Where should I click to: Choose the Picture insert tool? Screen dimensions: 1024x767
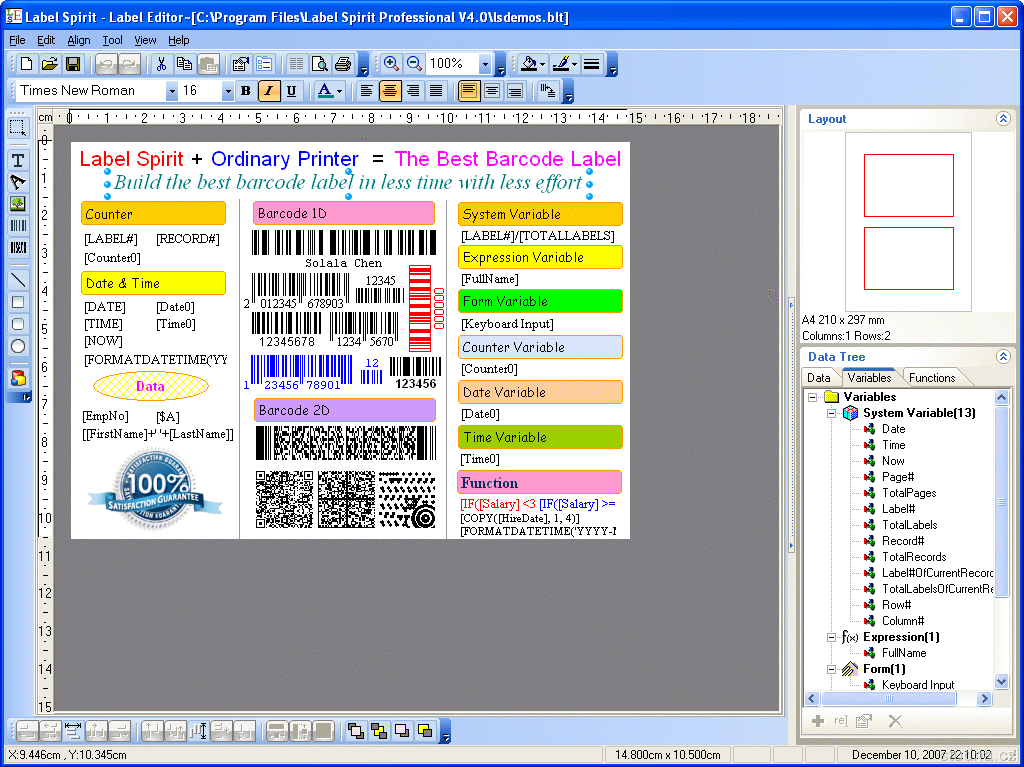click(18, 203)
